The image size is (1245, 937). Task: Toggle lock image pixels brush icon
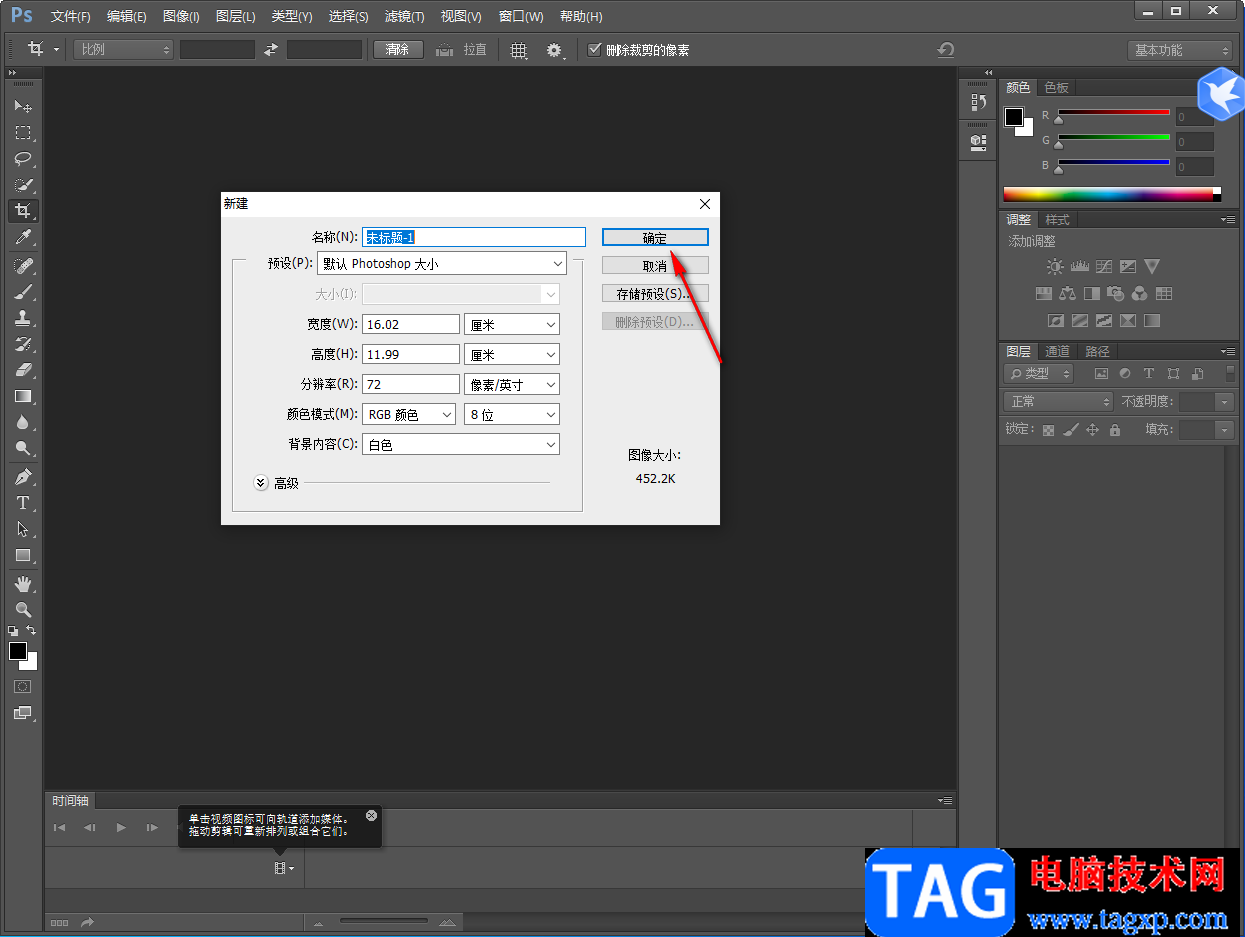pyautogui.click(x=1070, y=430)
